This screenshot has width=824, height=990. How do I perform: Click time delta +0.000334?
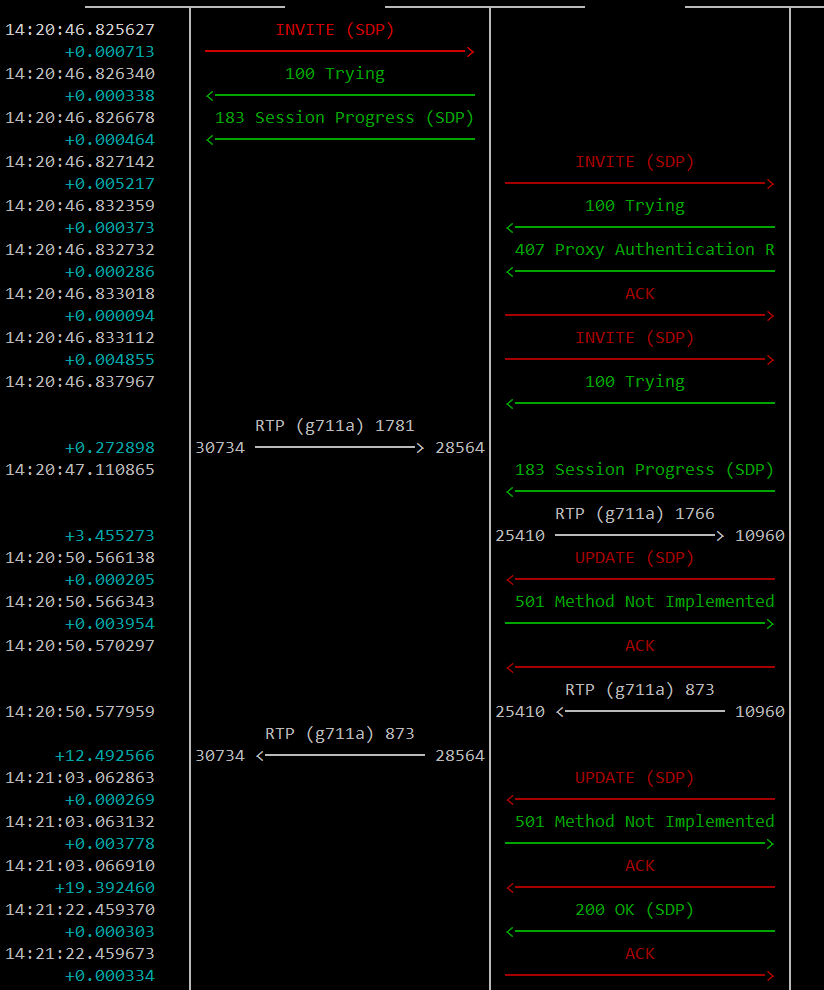point(110,976)
